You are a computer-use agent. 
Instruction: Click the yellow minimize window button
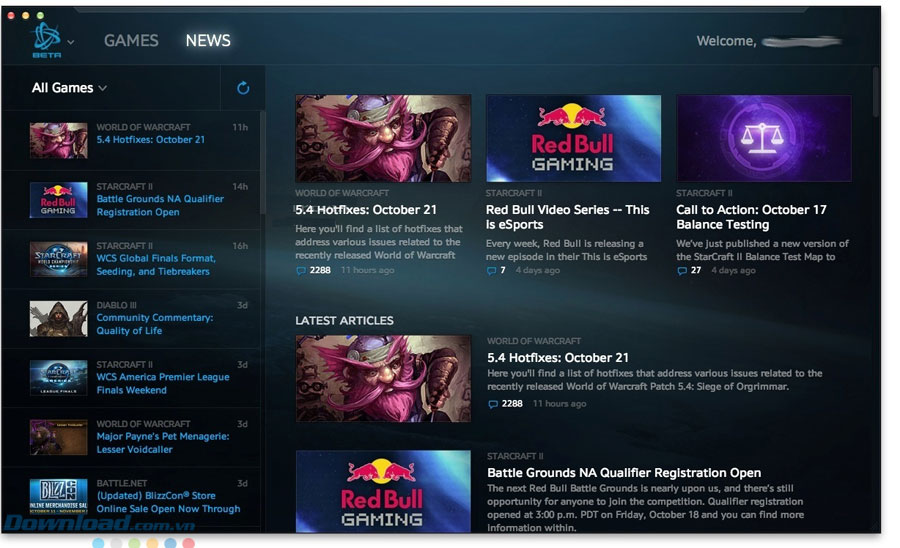click(x=25, y=15)
